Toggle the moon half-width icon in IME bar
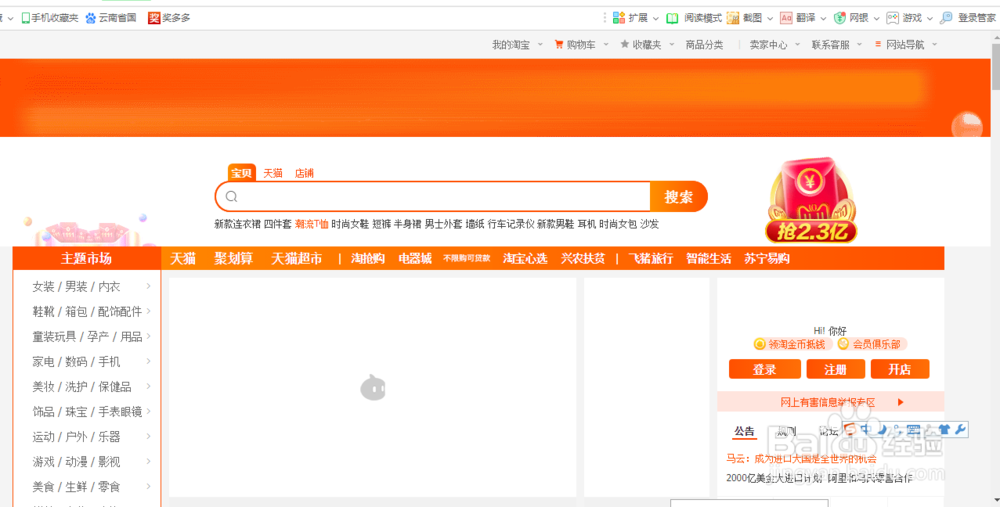 tap(882, 430)
